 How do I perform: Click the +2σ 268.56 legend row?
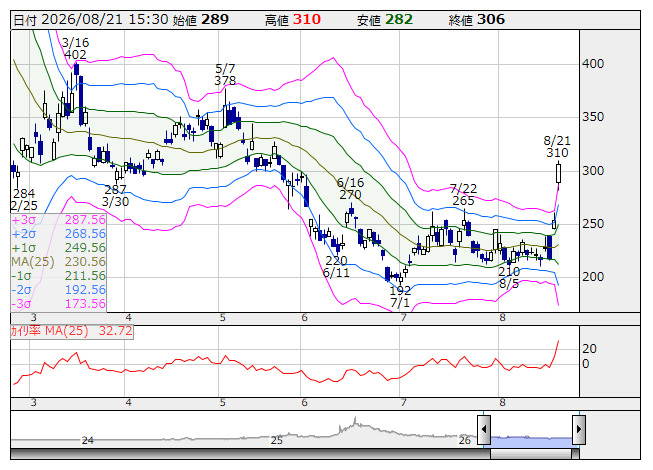pyautogui.click(x=58, y=234)
